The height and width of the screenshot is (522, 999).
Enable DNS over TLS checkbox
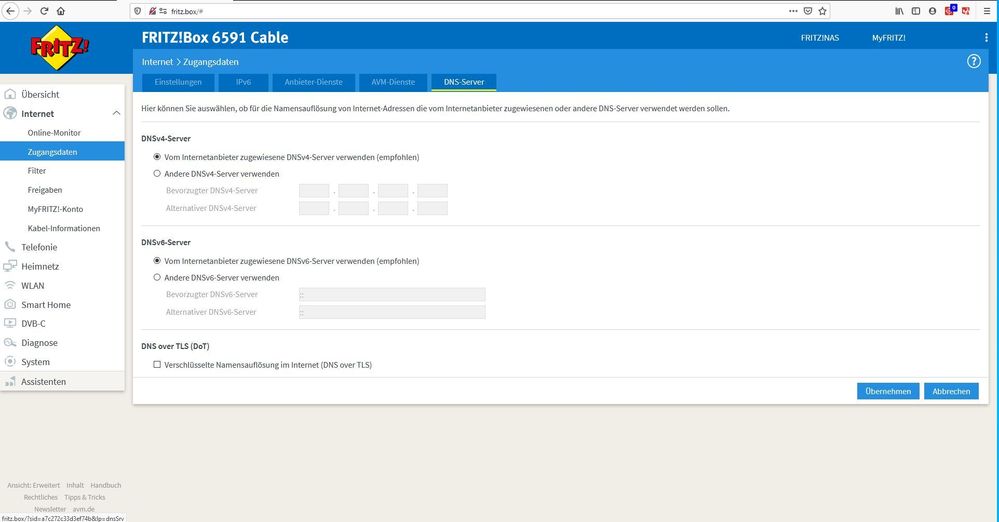pyautogui.click(x=157, y=365)
